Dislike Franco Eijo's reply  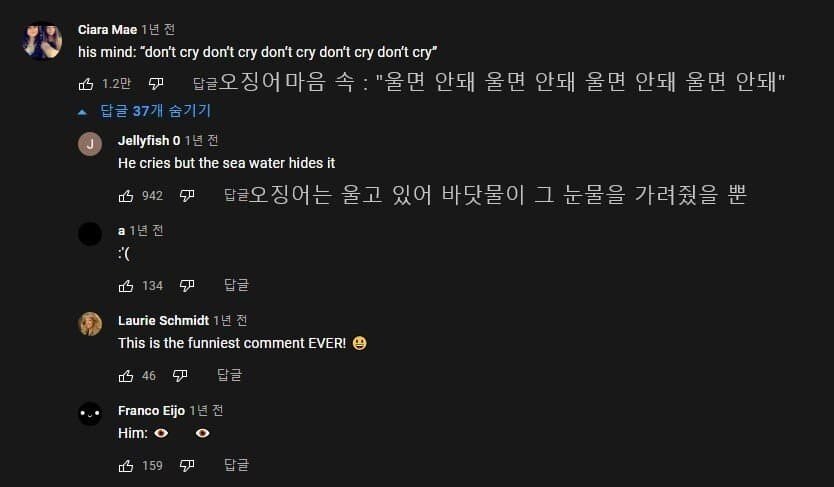coord(186,465)
